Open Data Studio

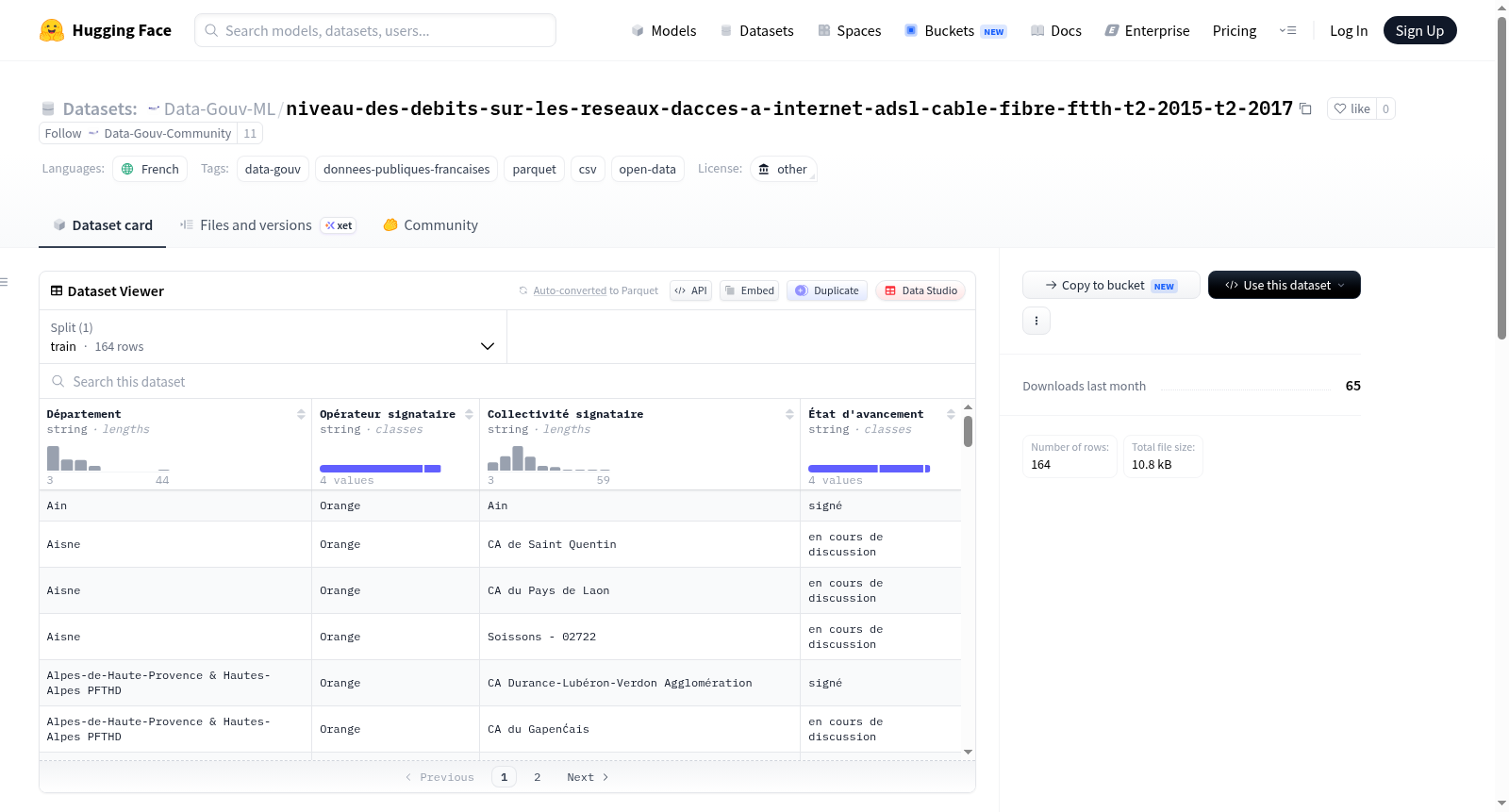[920, 290]
